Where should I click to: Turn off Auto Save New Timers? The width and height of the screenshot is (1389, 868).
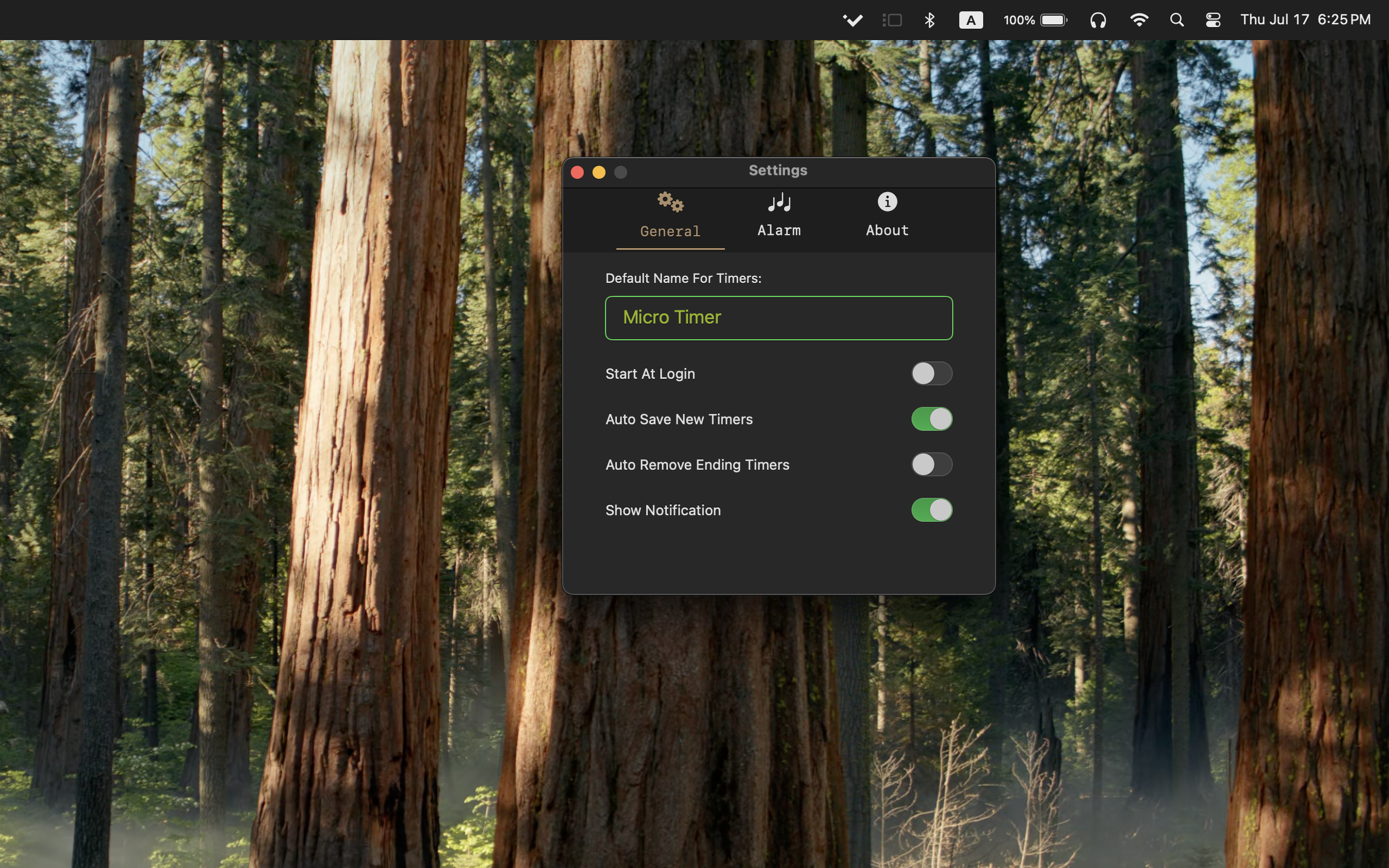point(932,419)
